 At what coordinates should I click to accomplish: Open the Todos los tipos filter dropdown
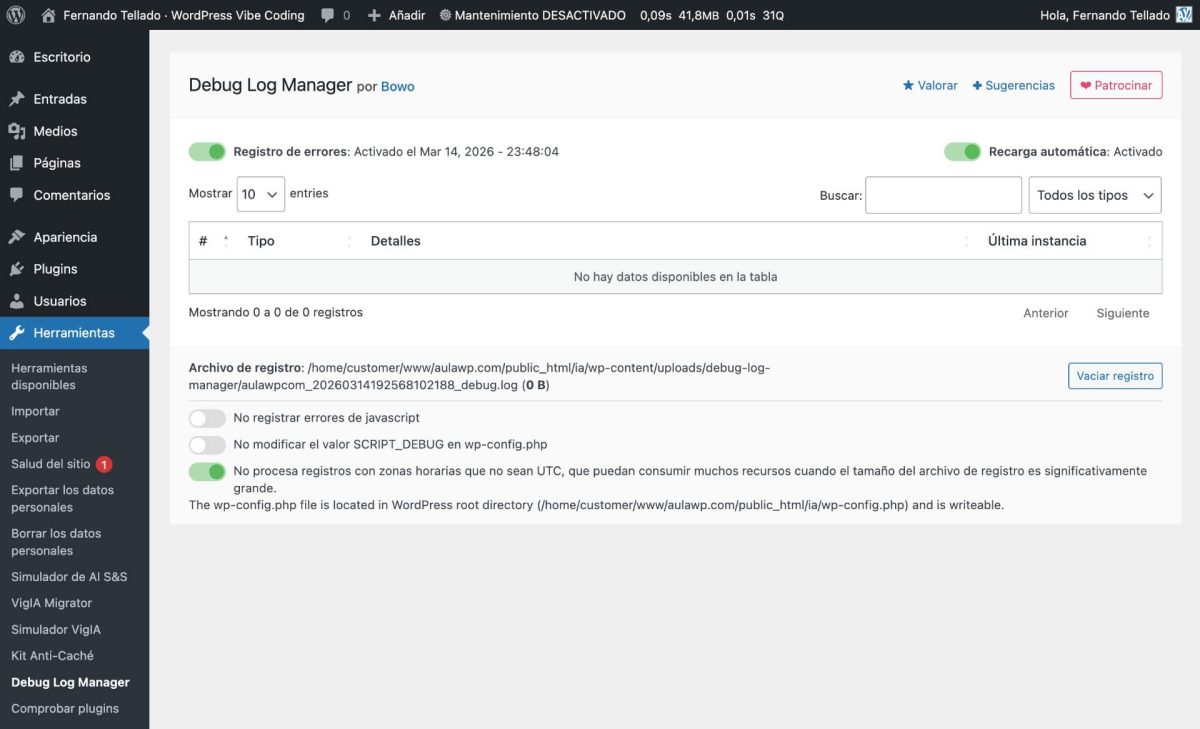click(1094, 195)
